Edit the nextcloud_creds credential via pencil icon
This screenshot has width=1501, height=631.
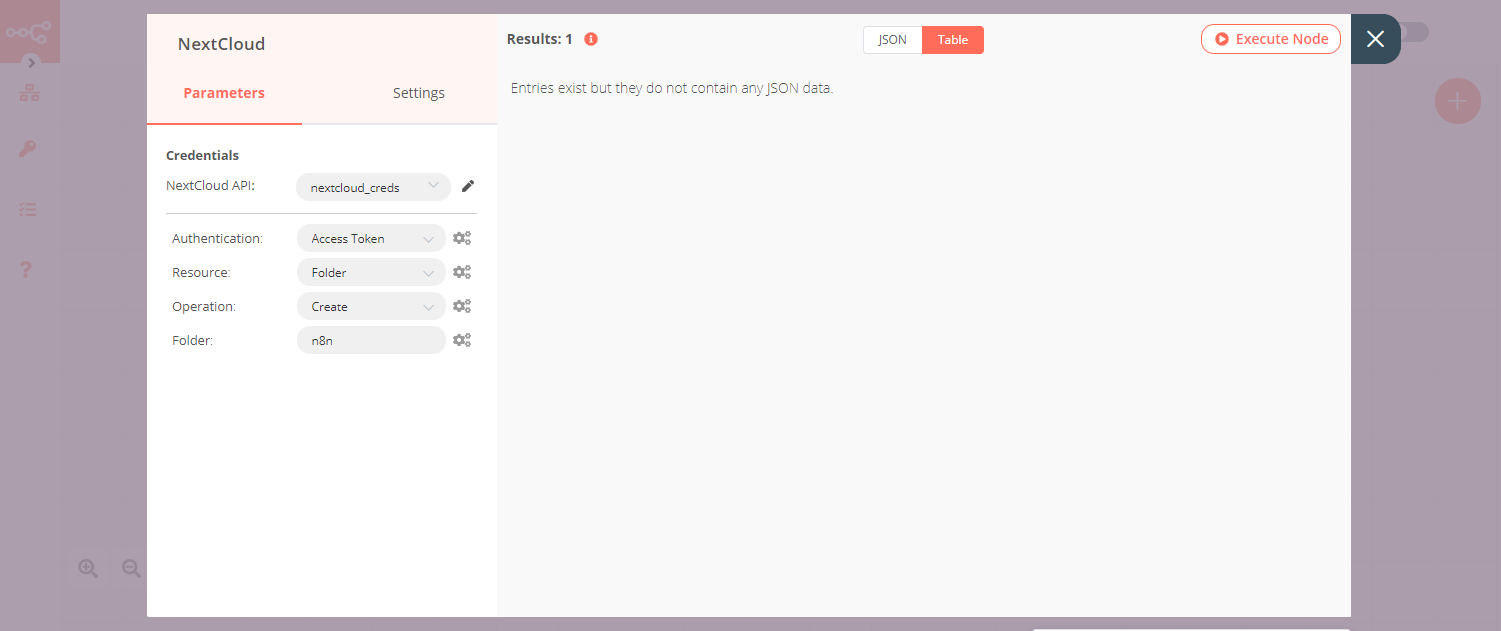467,185
